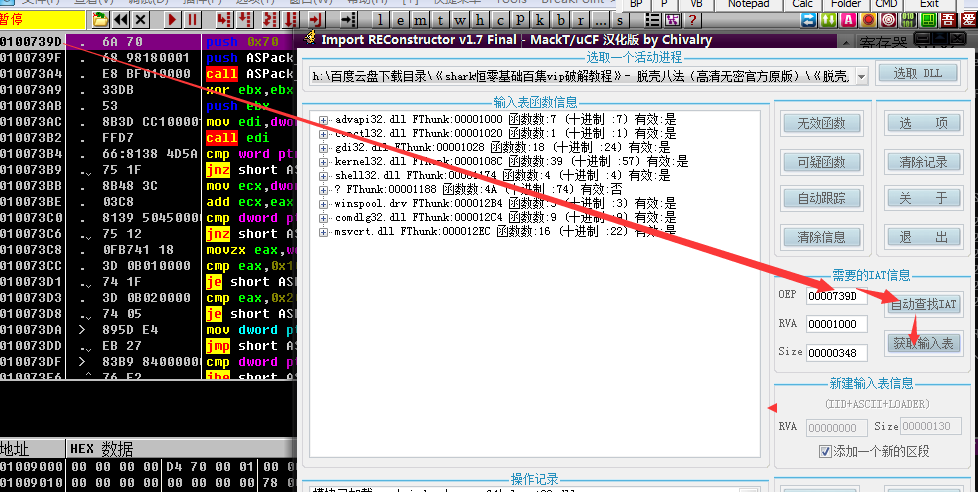Screen dimensions: 978x492
Task: Open executable modules window with 'e' button
Action: pyautogui.click(x=401, y=19)
